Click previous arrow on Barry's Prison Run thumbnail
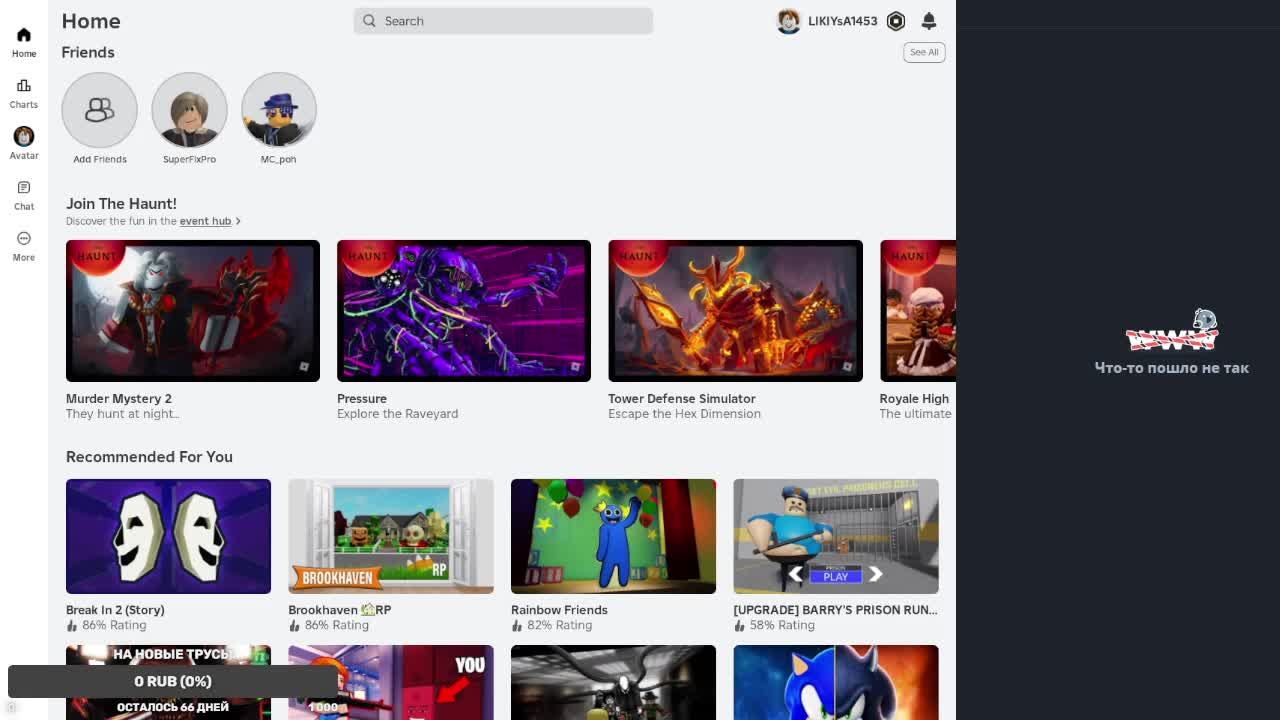This screenshot has width=1280, height=720. coord(795,574)
